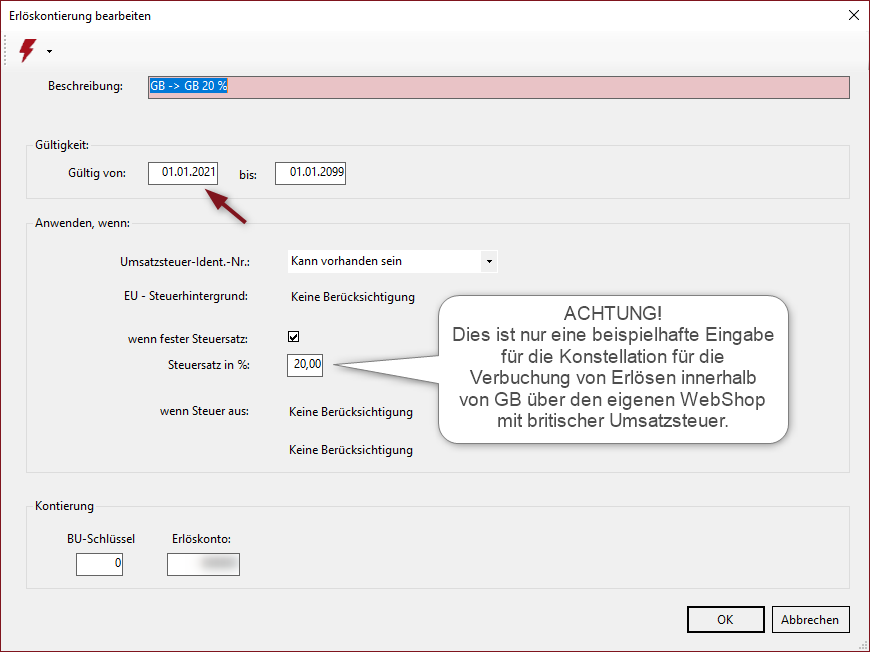The width and height of the screenshot is (870, 652).
Task: Click the ACHTUNG callout note
Action: pos(613,368)
